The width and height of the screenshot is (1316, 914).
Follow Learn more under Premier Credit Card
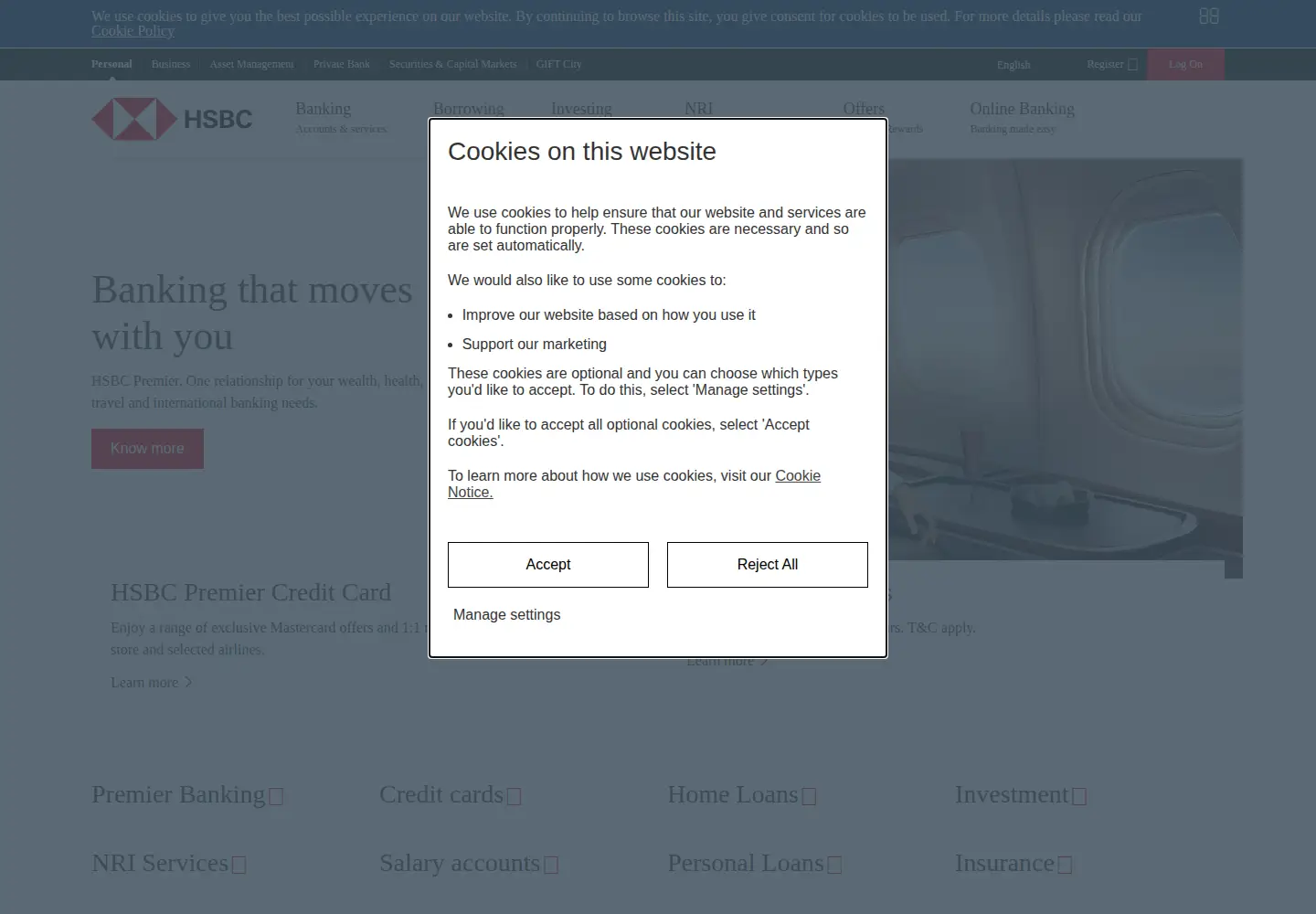(152, 683)
